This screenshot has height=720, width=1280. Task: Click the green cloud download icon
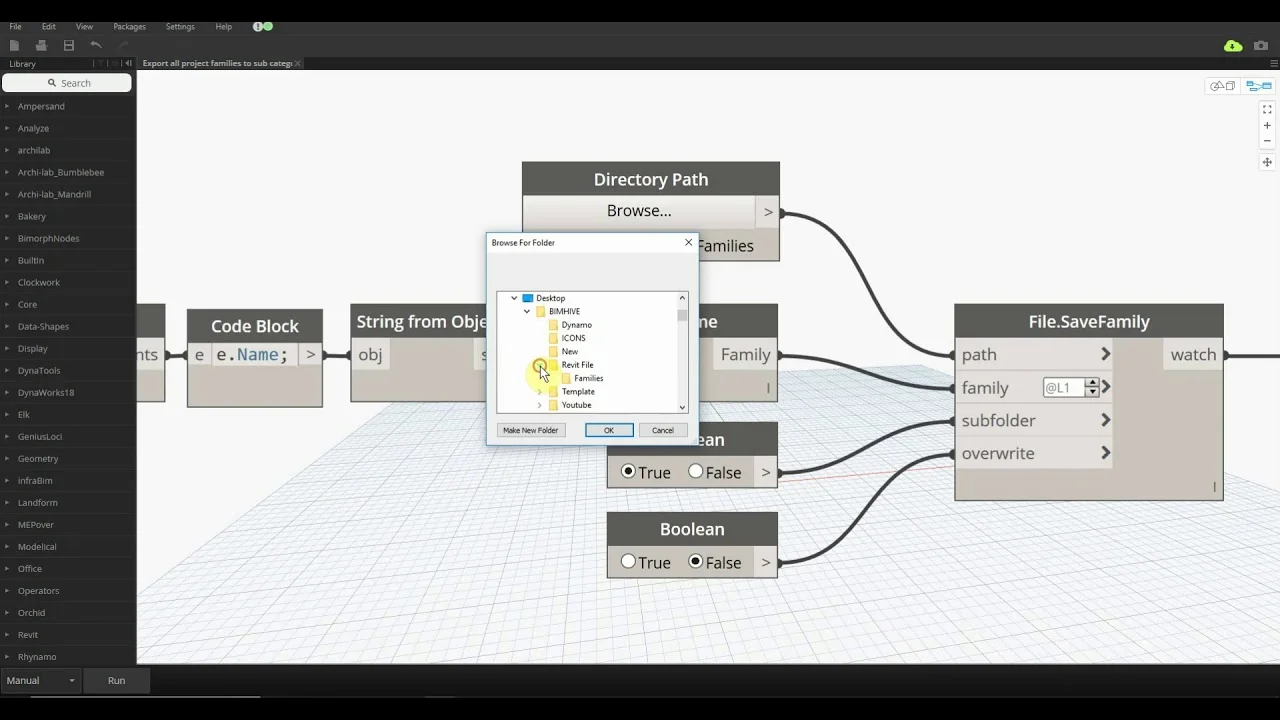click(x=1233, y=46)
